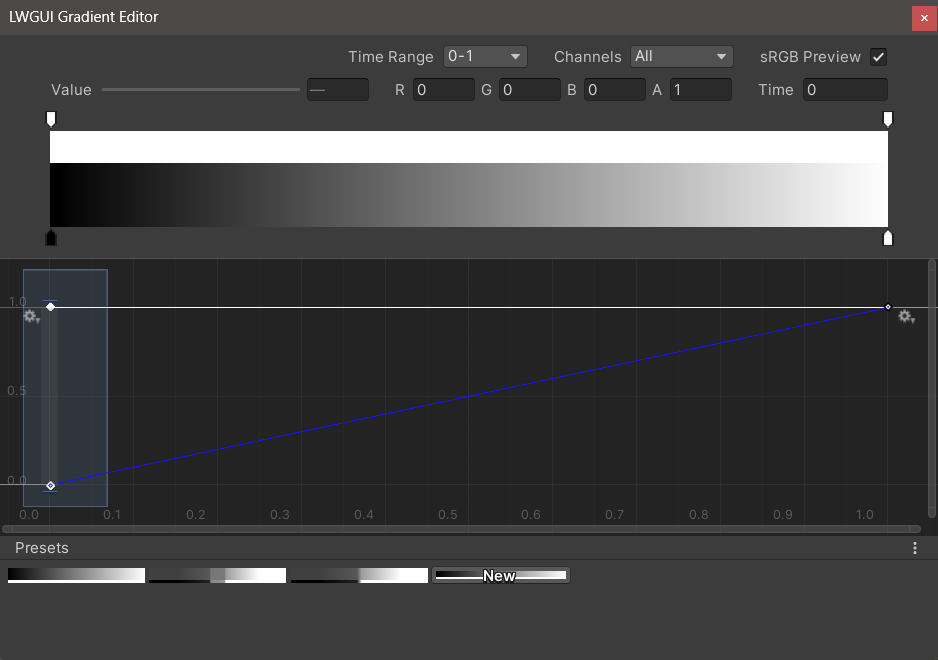Select the first gradient preset thumbnail
This screenshot has height=660, width=938.
[x=76, y=575]
